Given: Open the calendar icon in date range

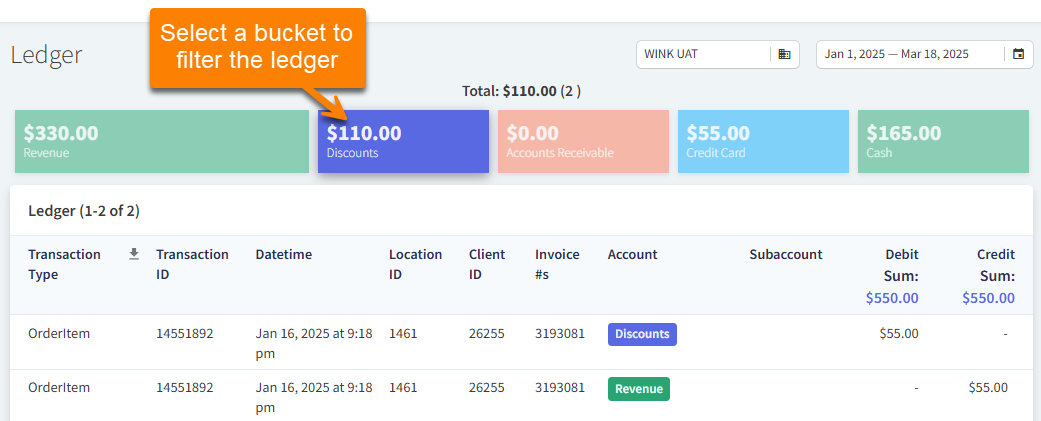Looking at the screenshot, I should [1018, 54].
